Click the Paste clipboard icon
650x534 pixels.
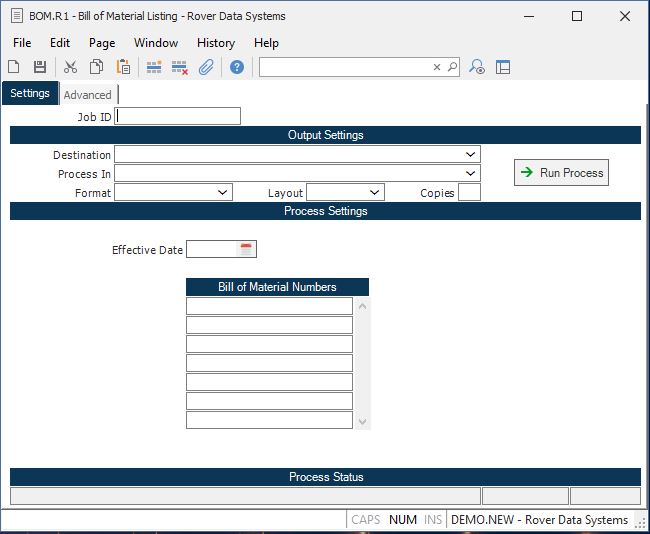[123, 67]
